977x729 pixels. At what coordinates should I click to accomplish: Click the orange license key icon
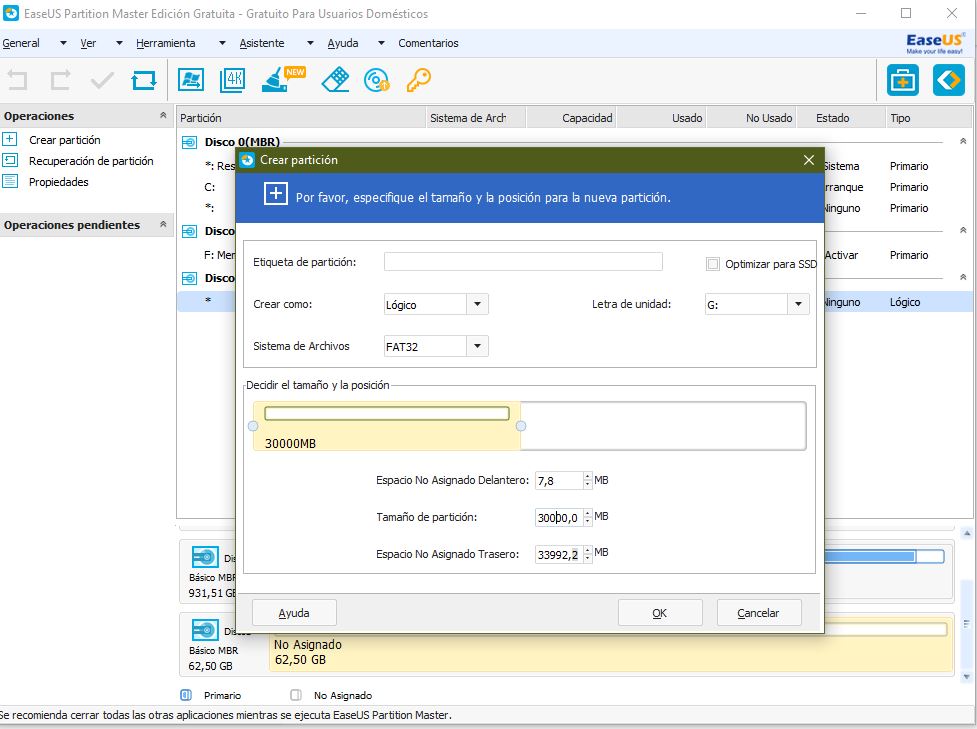[x=419, y=80]
